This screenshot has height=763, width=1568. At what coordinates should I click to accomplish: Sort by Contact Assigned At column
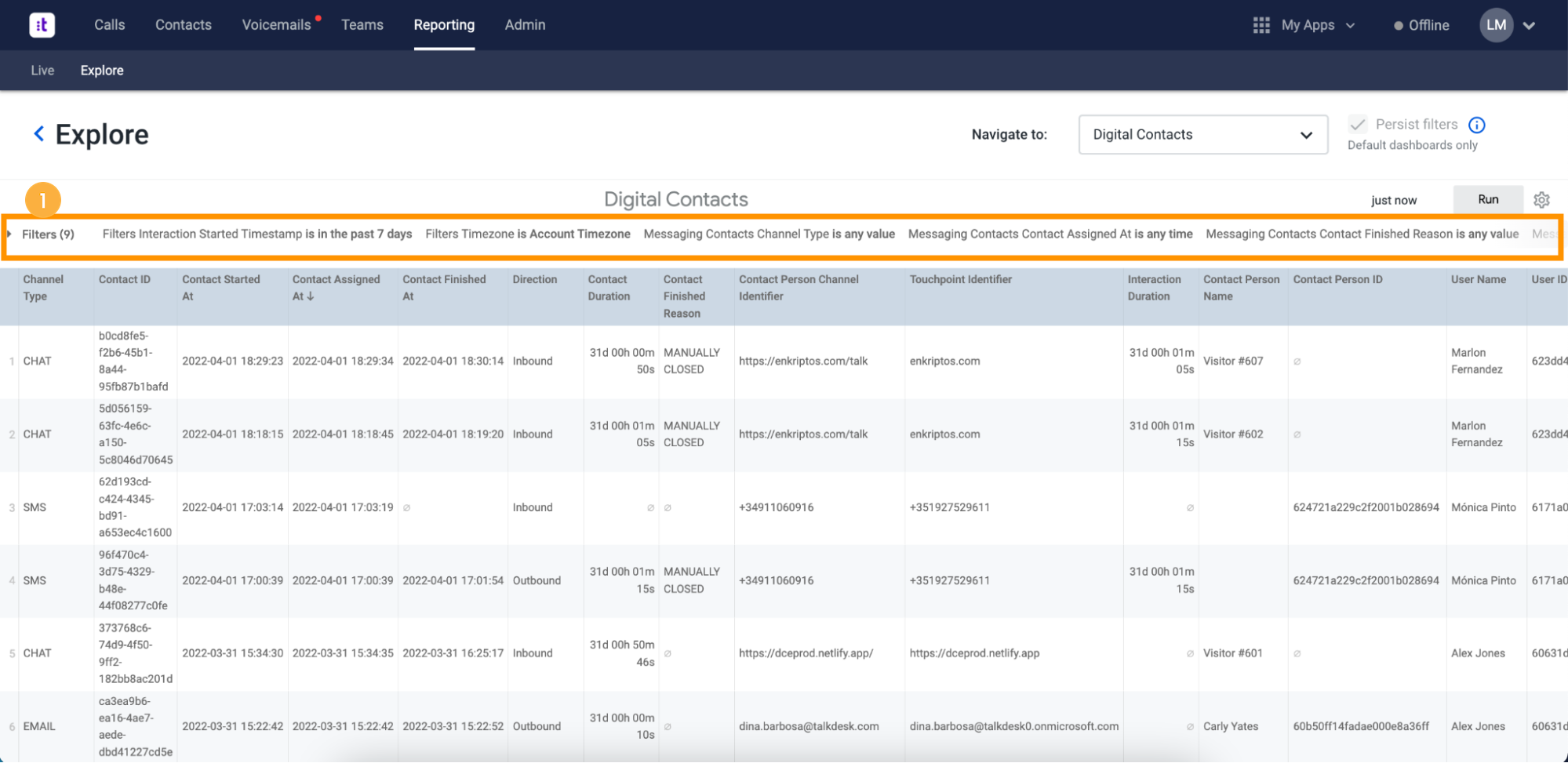tap(336, 288)
